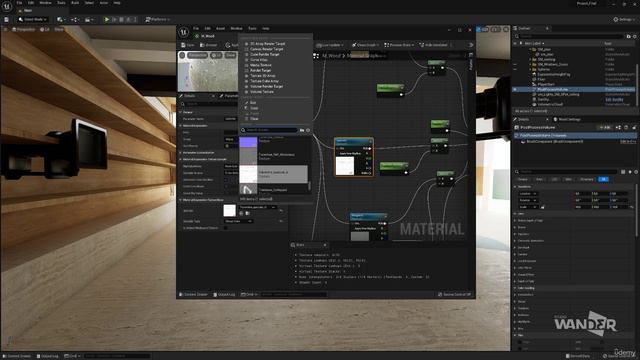Click Save in material editor toolbar
640x360 pixels.
pos(188,45)
